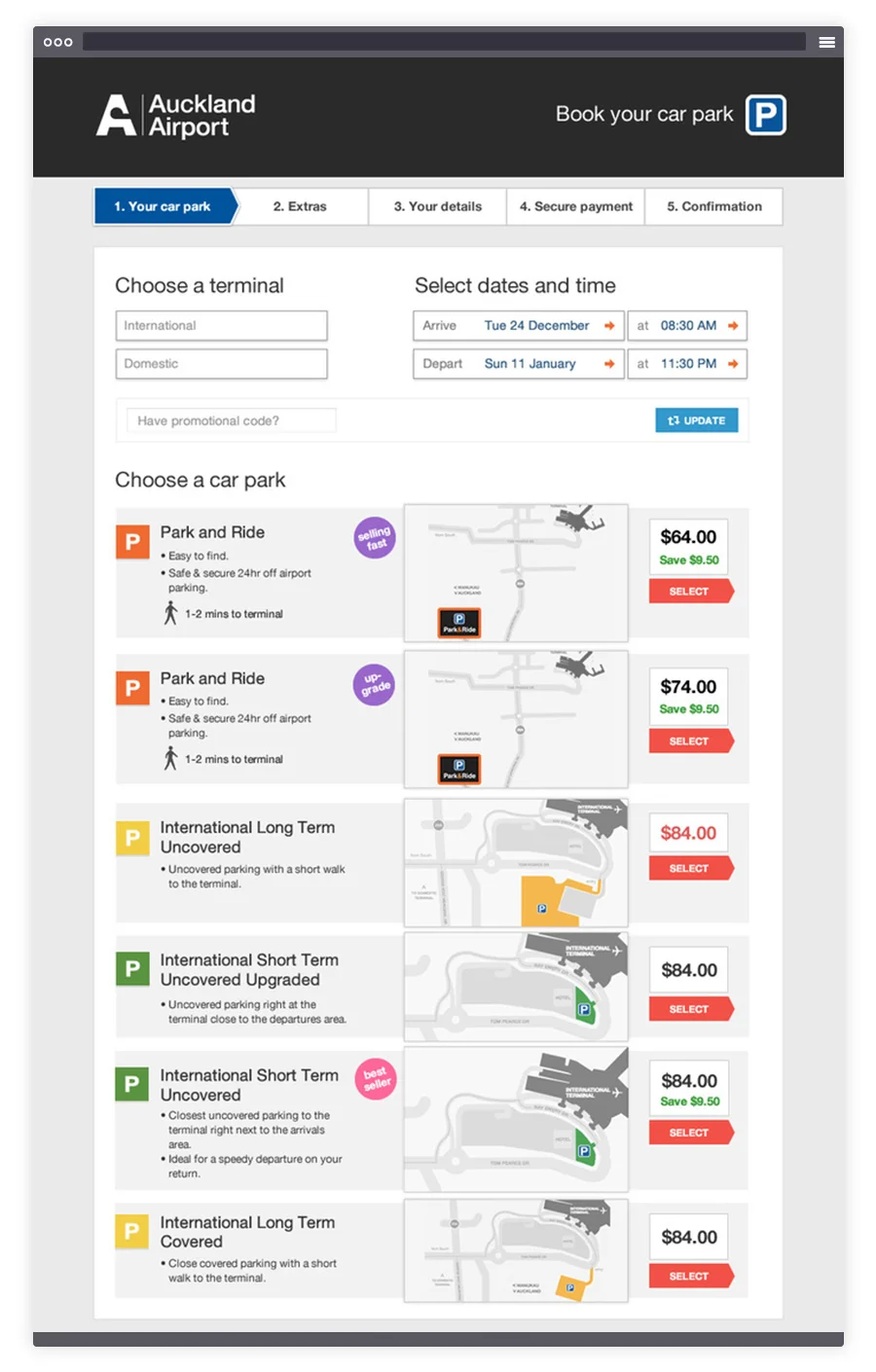Select the Domestic terminal option

coord(222,364)
